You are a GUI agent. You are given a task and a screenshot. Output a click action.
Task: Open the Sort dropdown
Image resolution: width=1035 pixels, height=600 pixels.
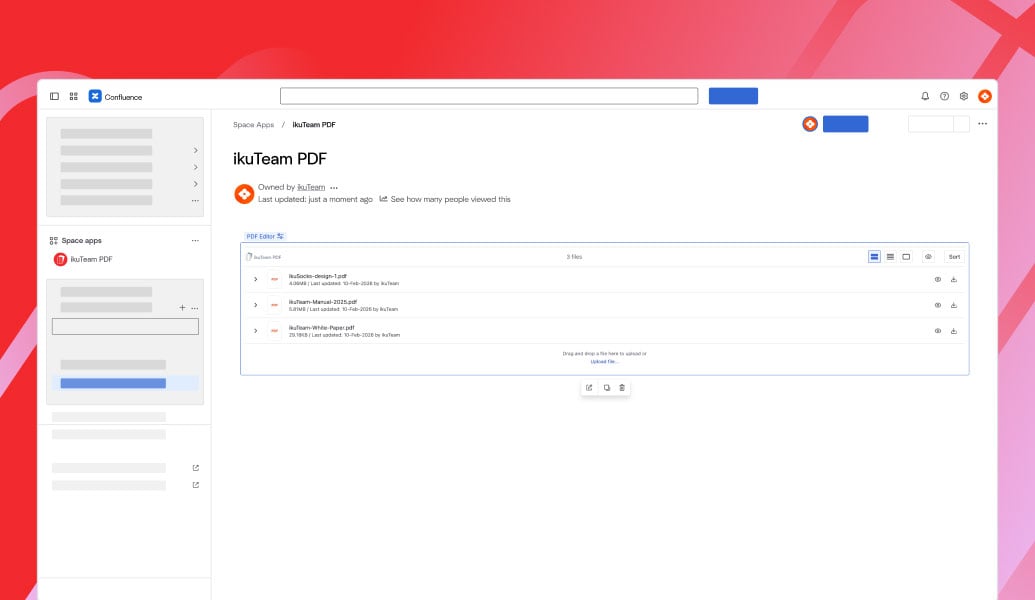coord(954,257)
